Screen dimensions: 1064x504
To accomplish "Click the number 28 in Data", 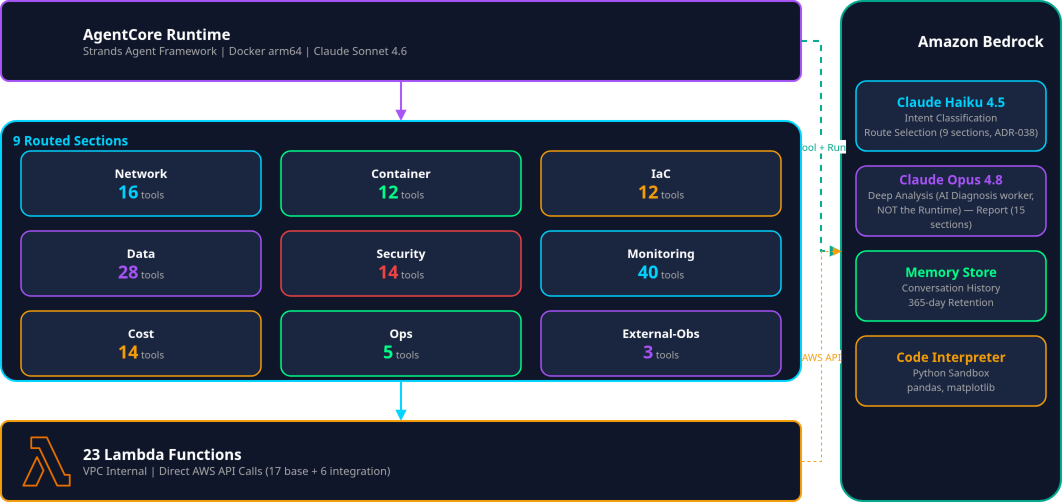I will tap(128, 273).
